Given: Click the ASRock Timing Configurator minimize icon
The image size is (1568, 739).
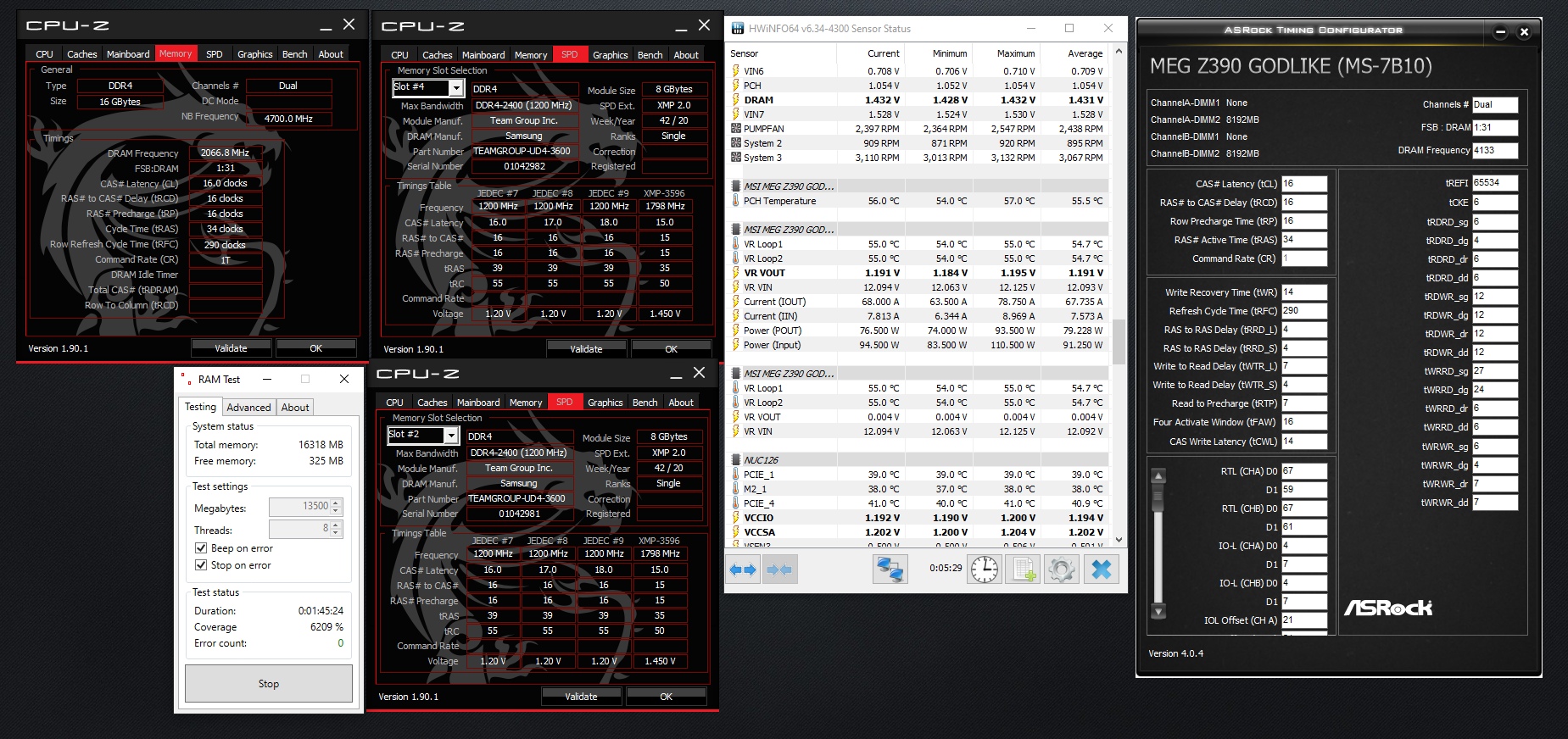Looking at the screenshot, I should [x=1500, y=32].
